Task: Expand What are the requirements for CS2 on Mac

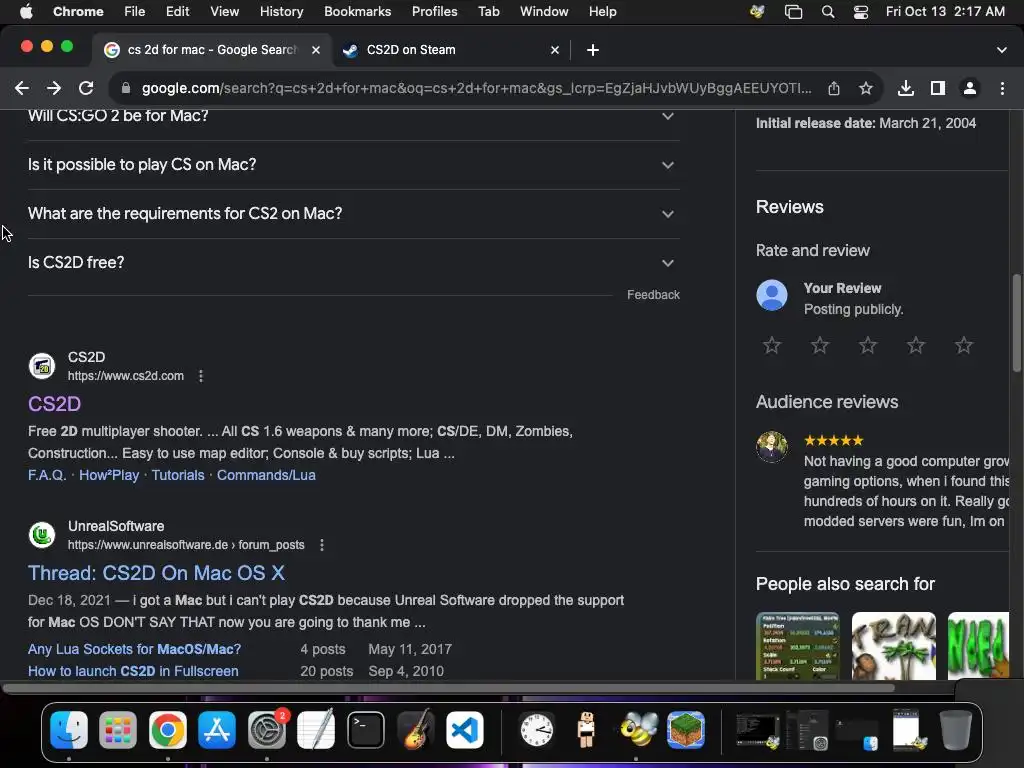Action: [353, 214]
